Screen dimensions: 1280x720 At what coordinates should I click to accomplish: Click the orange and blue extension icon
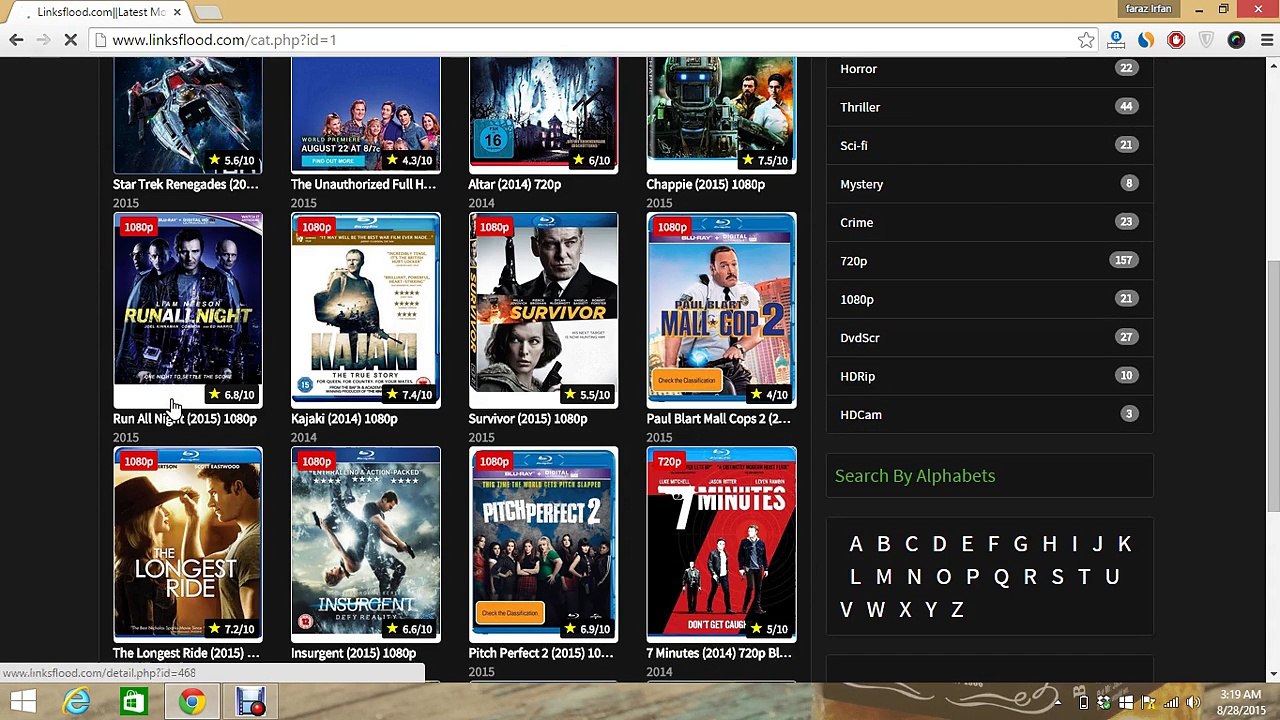tap(1146, 40)
